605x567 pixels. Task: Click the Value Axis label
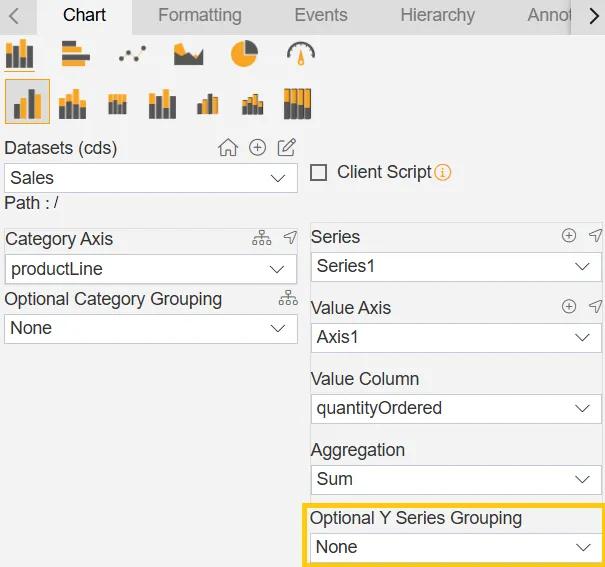pyautogui.click(x=351, y=308)
